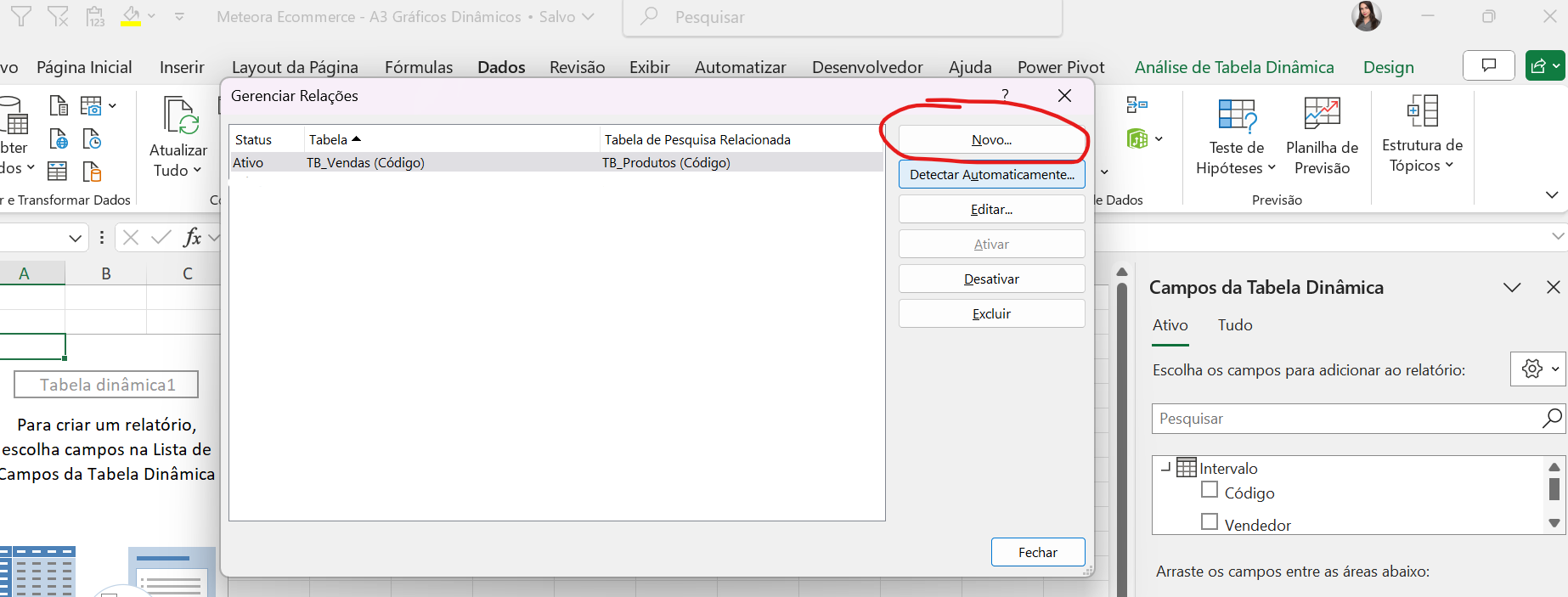1568x597 pixels.
Task: Click the dialog help question mark
Action: click(x=1005, y=95)
